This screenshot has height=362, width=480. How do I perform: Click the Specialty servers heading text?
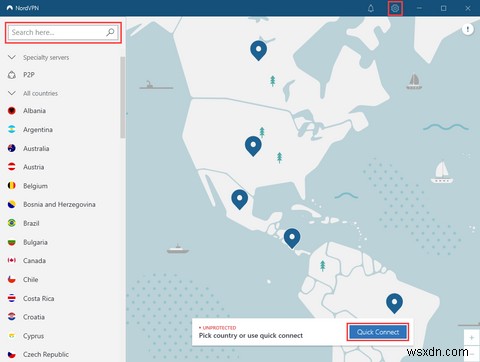[46, 57]
